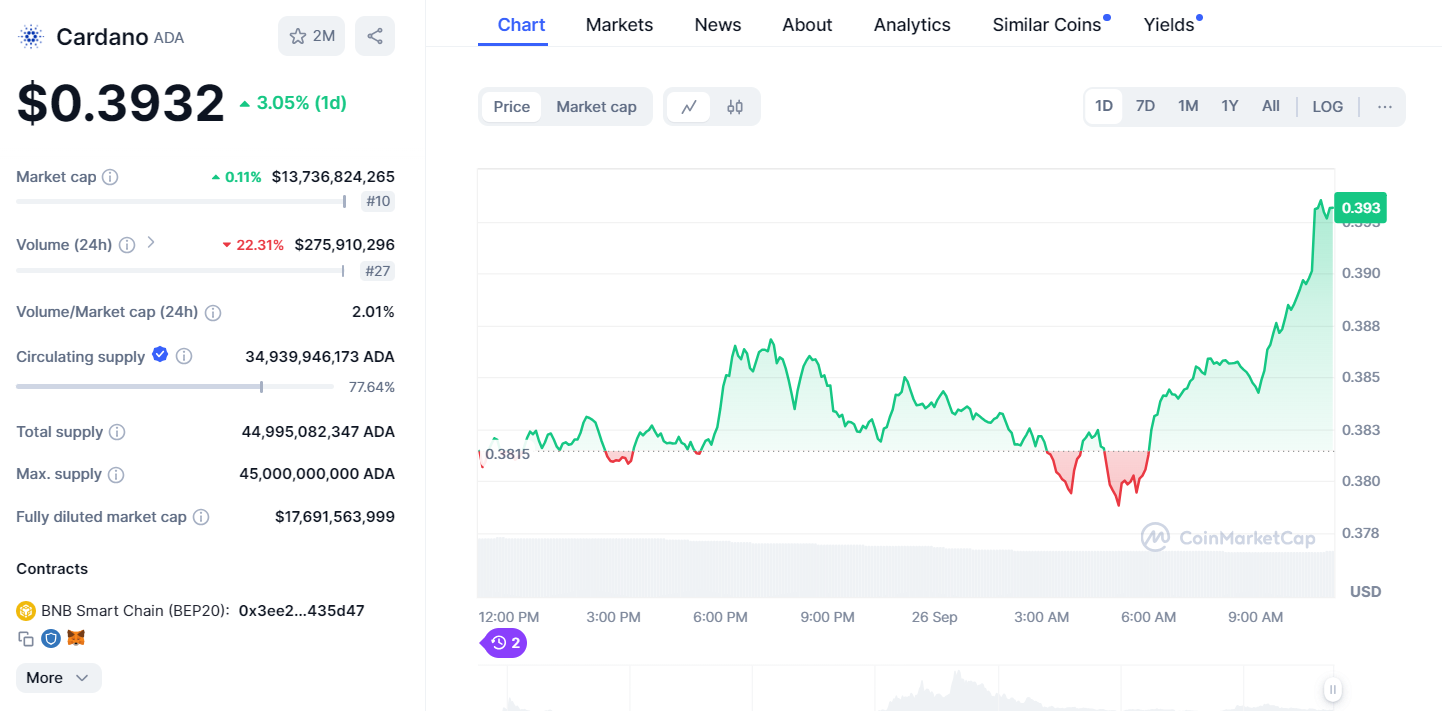Open the Market cap info tooltip
The width and height of the screenshot is (1442, 711).
pos(110,177)
